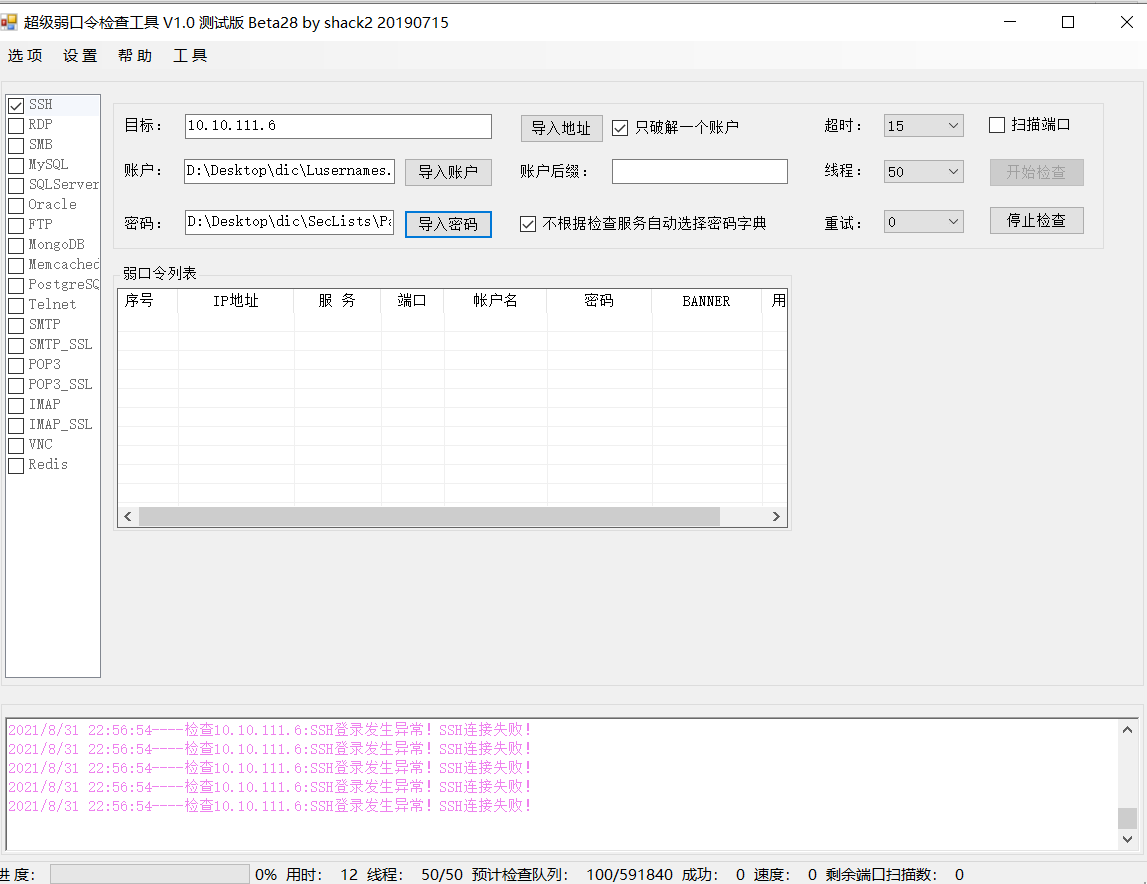
Task: Click the 账户后缀 suffix input field
Action: coord(699,171)
